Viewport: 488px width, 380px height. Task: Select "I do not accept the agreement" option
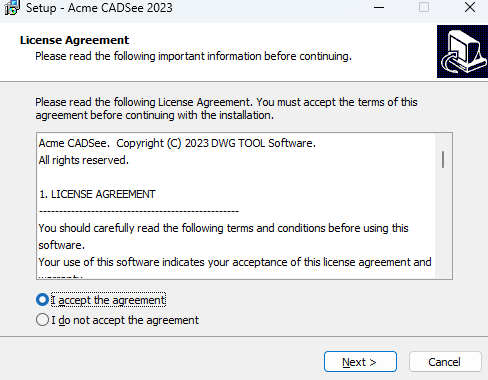[x=42, y=320]
